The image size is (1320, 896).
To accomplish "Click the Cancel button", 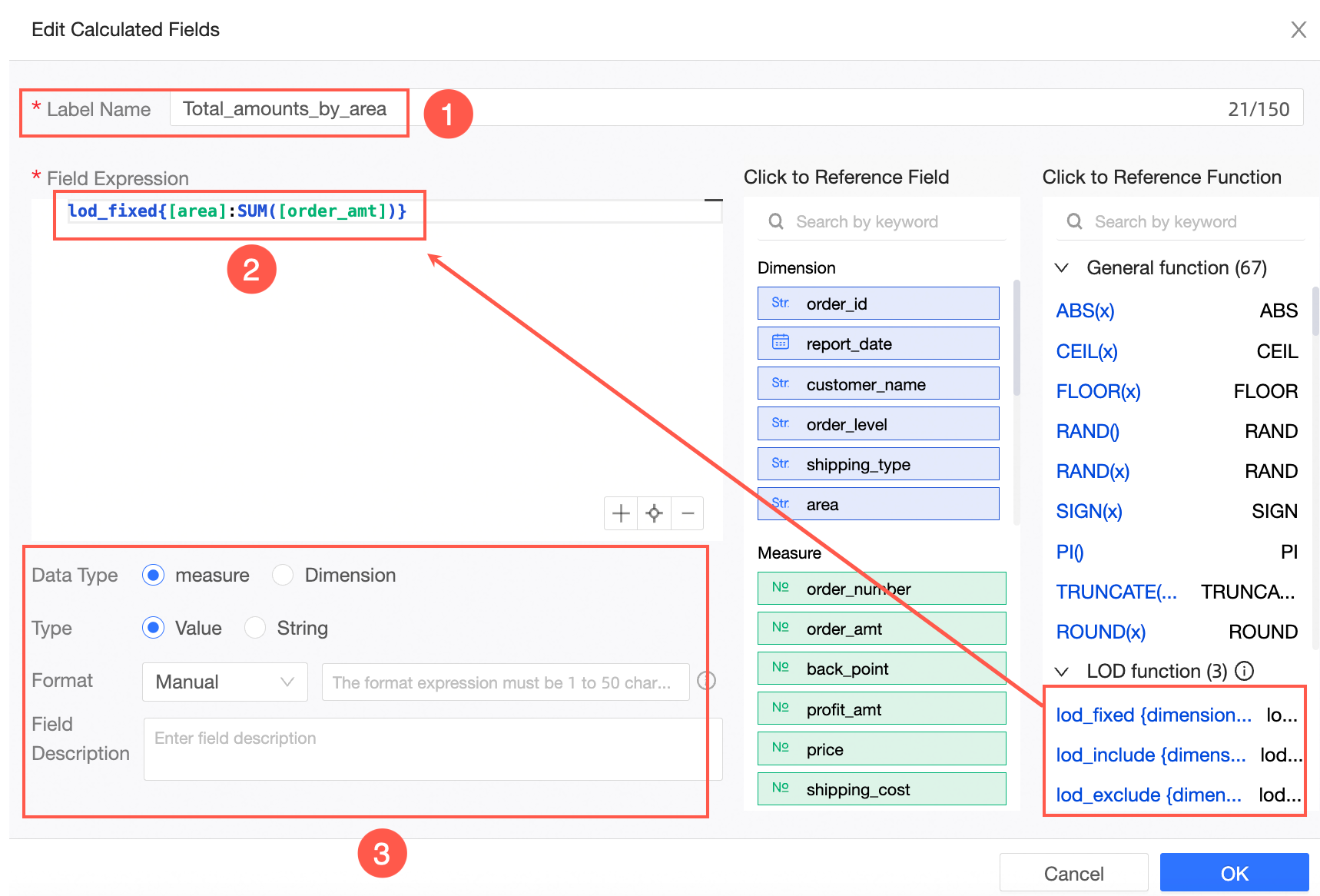I will click(1073, 873).
